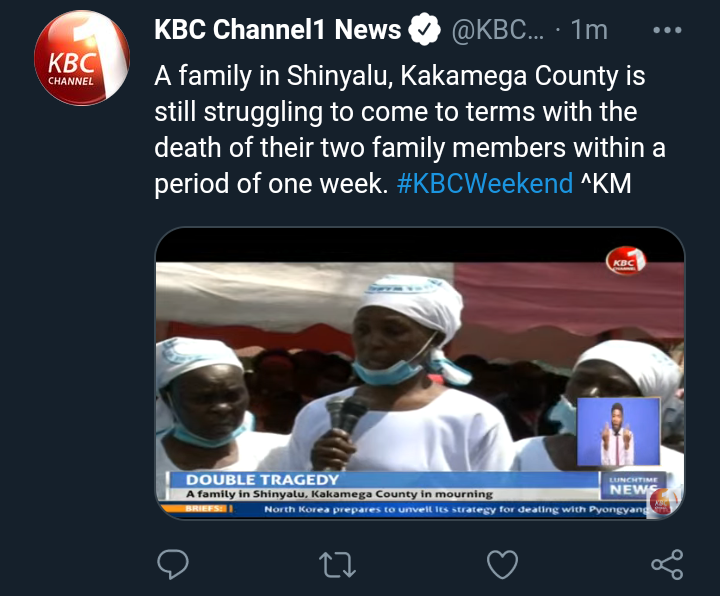Click the Shinyalu, Kakamega County mourning subtitle
This screenshot has height=596, width=720.
click(339, 495)
